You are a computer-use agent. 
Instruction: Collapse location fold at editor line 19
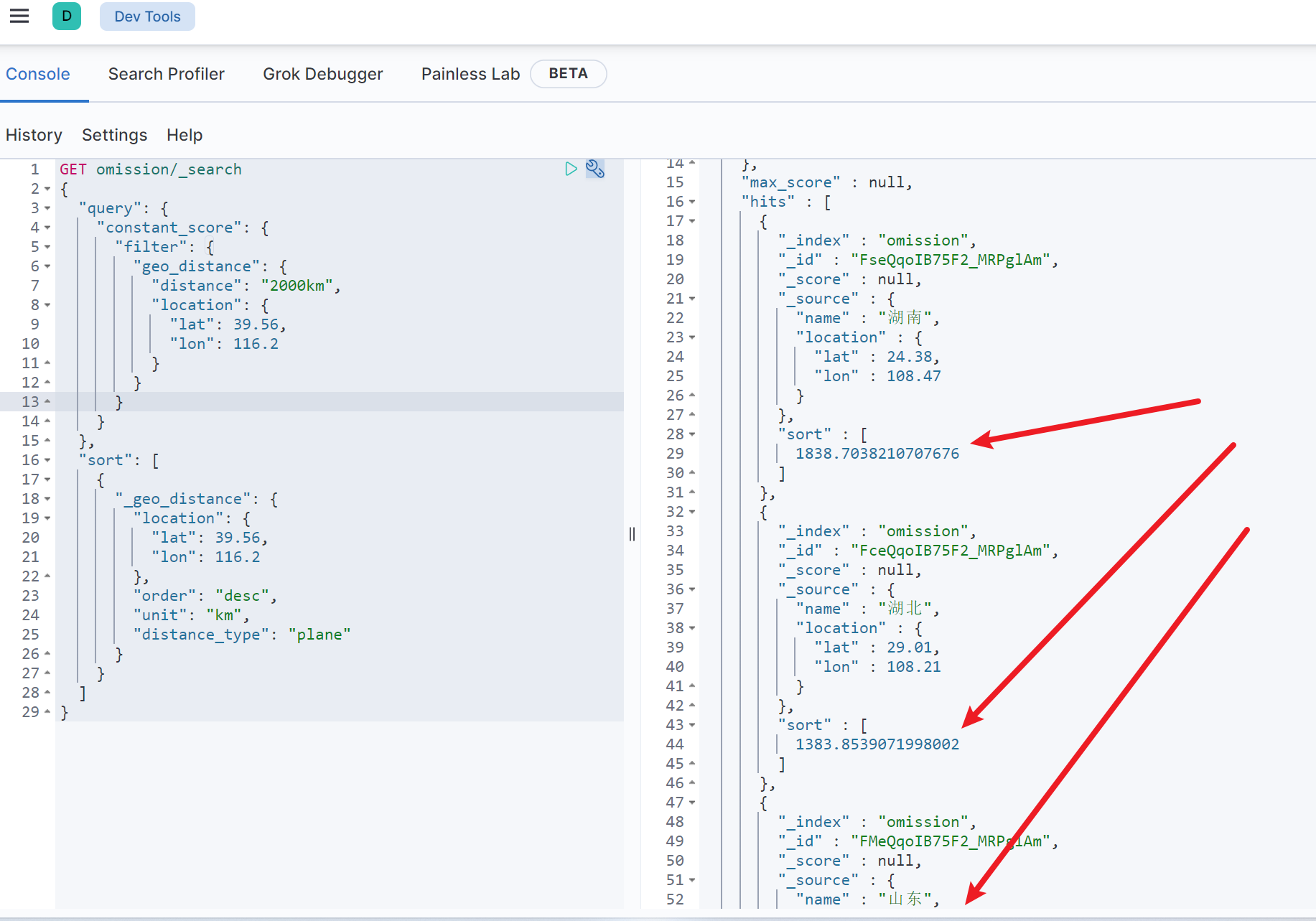tap(47, 518)
